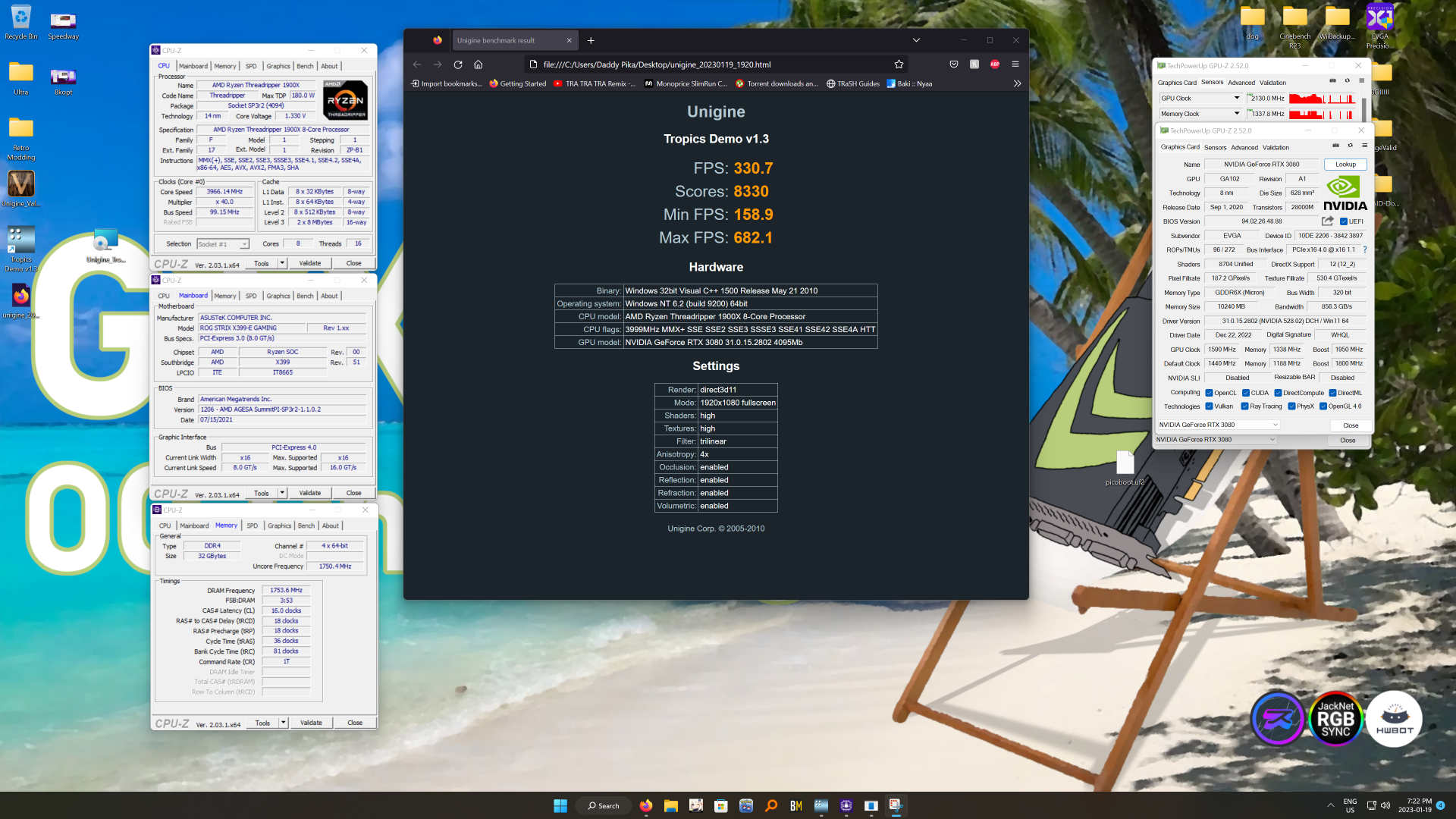
Task: Click Close button in front GPU-Z window
Action: pos(1351,425)
